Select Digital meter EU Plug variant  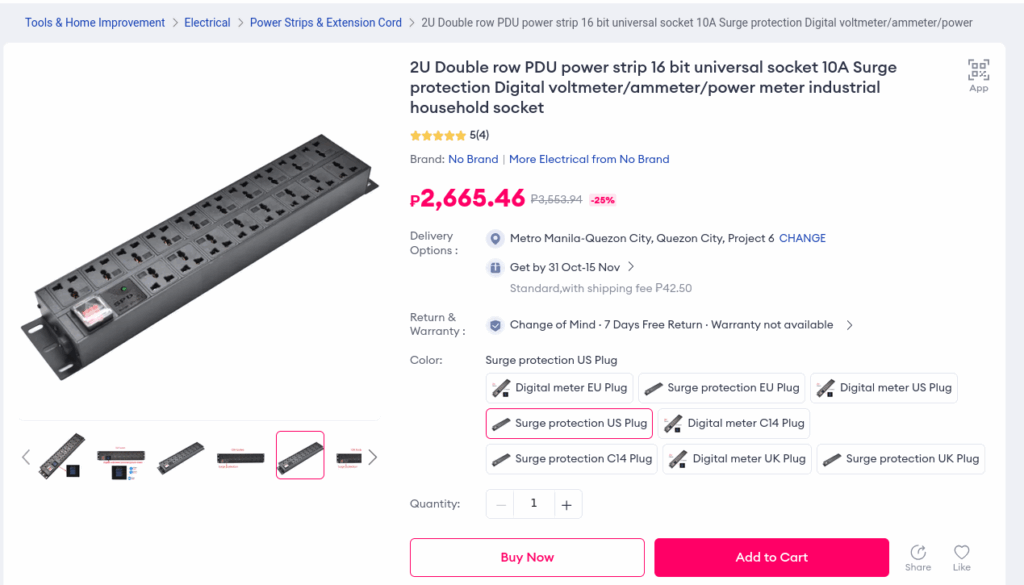pos(560,388)
